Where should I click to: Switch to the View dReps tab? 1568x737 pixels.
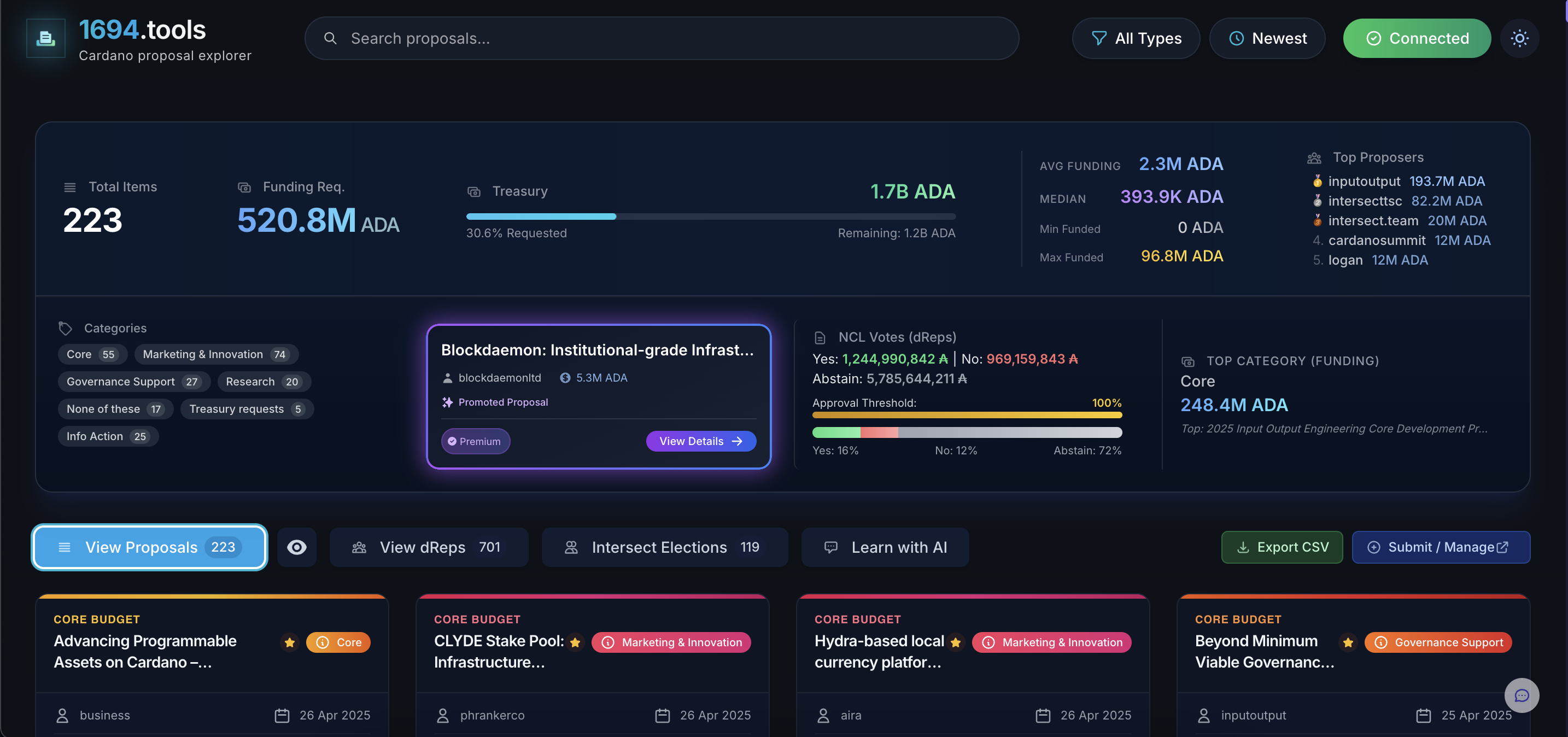point(429,547)
